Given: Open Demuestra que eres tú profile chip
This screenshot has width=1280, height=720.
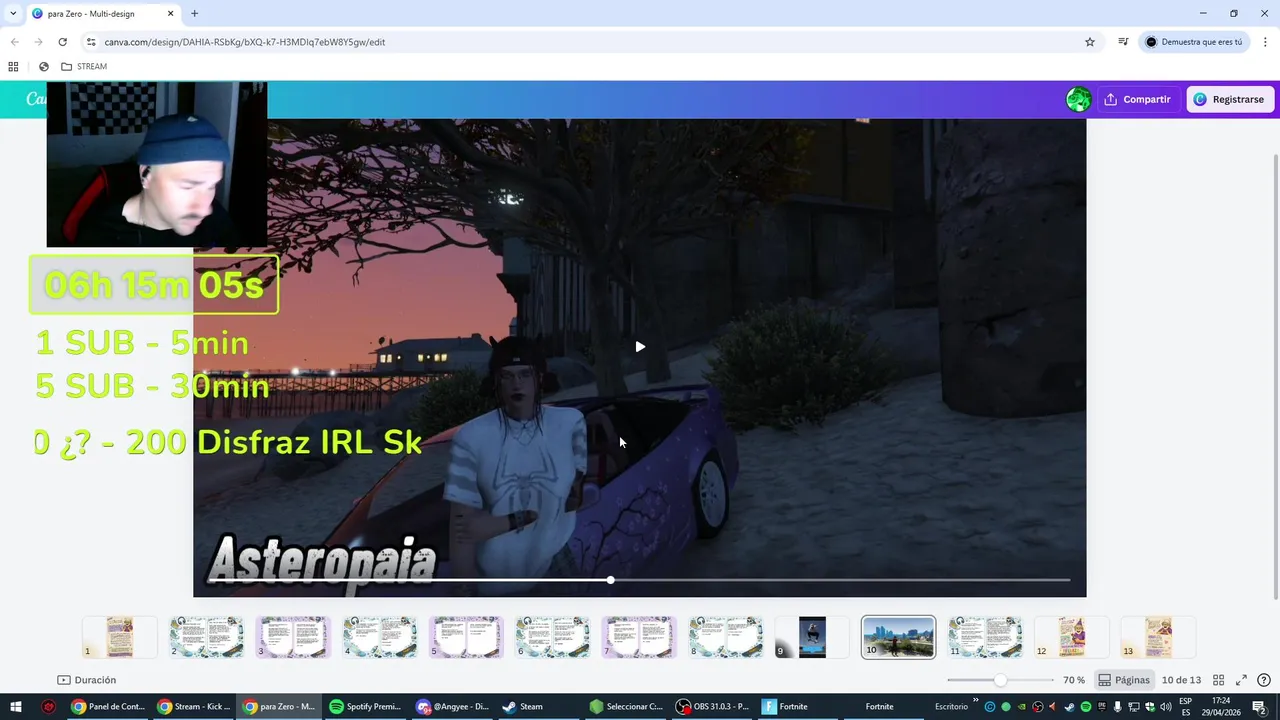Looking at the screenshot, I should 1194,42.
